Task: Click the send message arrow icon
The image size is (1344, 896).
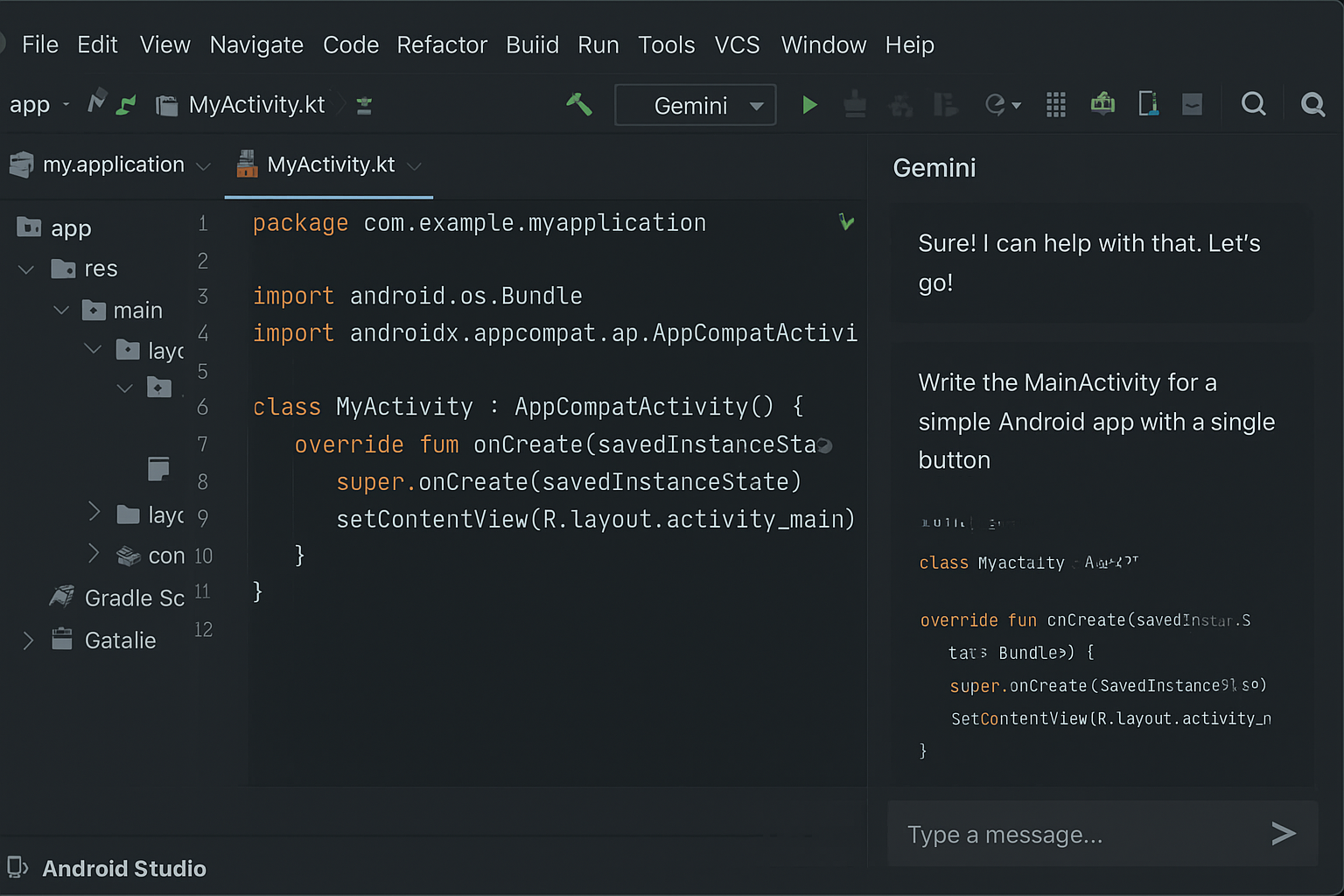Action: [1283, 834]
